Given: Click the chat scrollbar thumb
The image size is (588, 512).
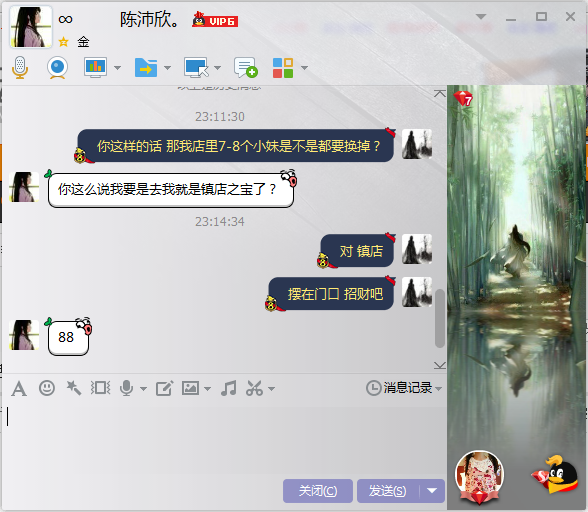Looking at the screenshot, I should 440,318.
